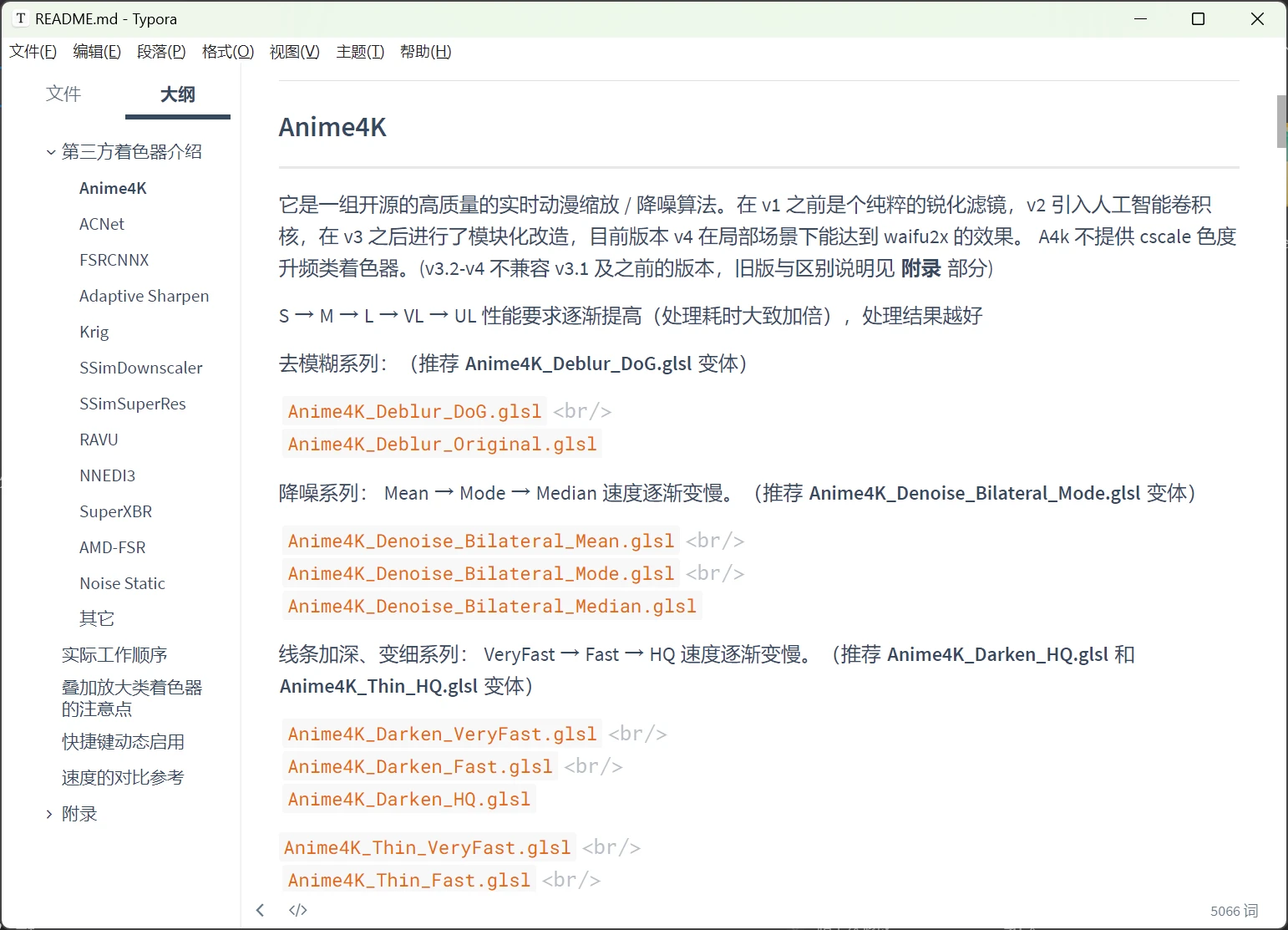Jump to 快捷键动态启用 in outline

(x=124, y=742)
